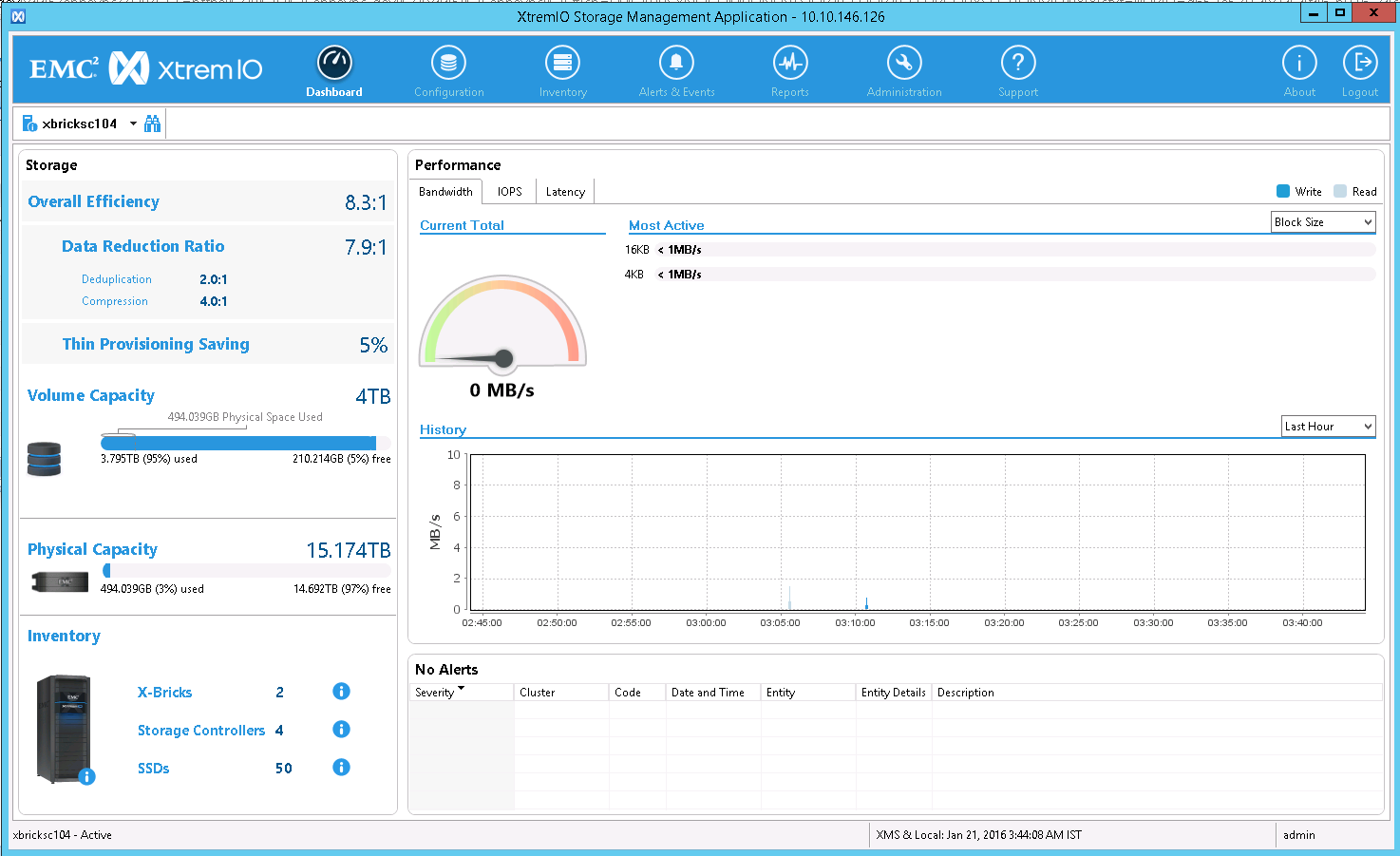The height and width of the screenshot is (856, 1400).
Task: Switch to the IOPS tab
Action: tap(510, 192)
